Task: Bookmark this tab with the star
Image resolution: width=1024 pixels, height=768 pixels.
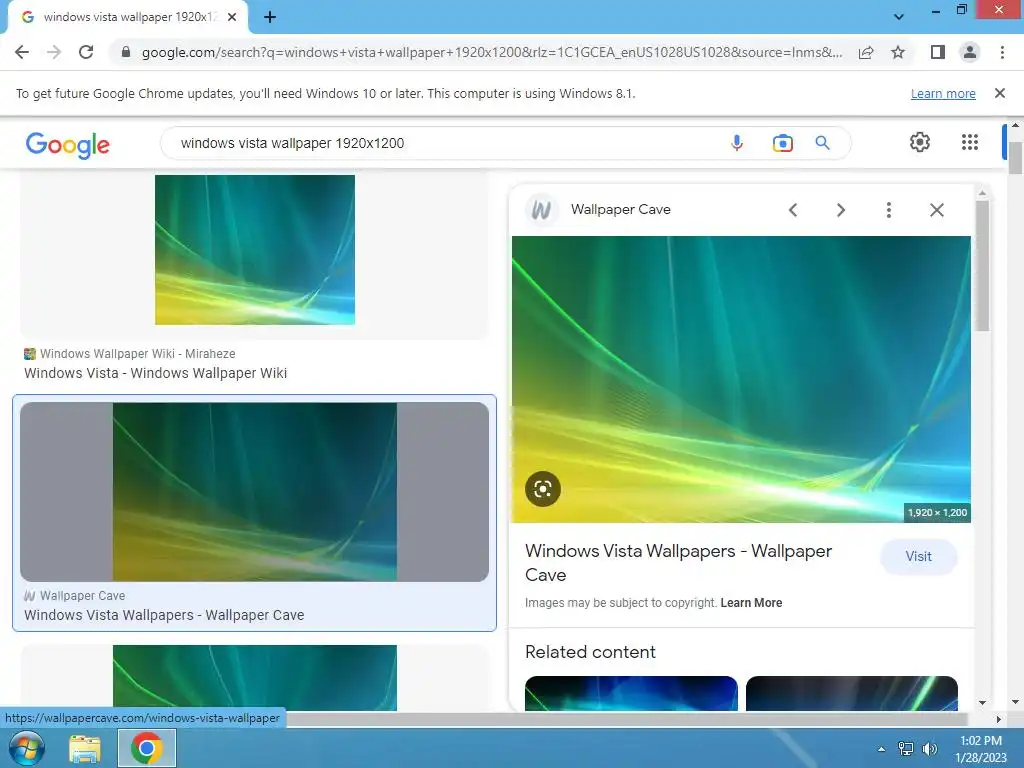Action: (x=898, y=52)
